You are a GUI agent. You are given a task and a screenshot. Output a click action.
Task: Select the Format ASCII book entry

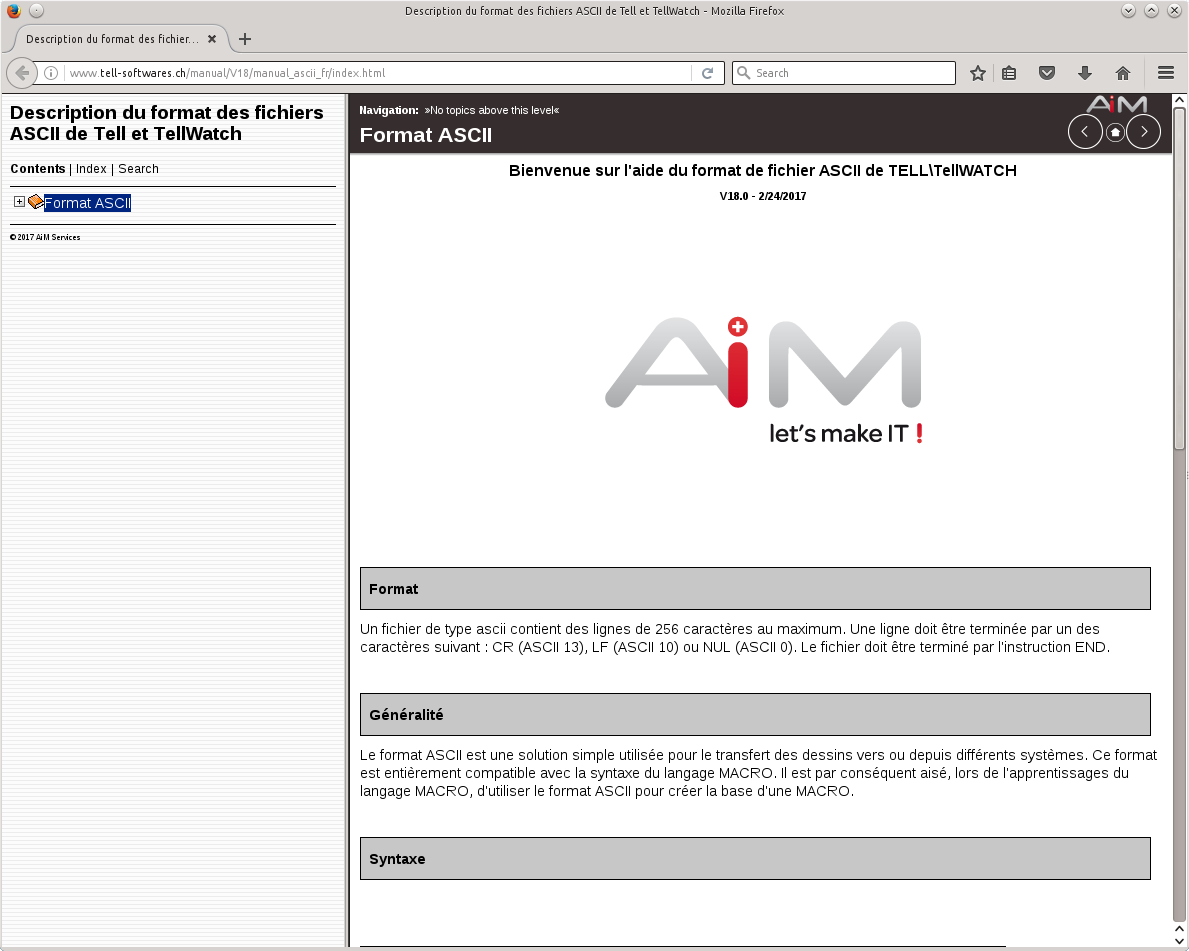coord(87,203)
